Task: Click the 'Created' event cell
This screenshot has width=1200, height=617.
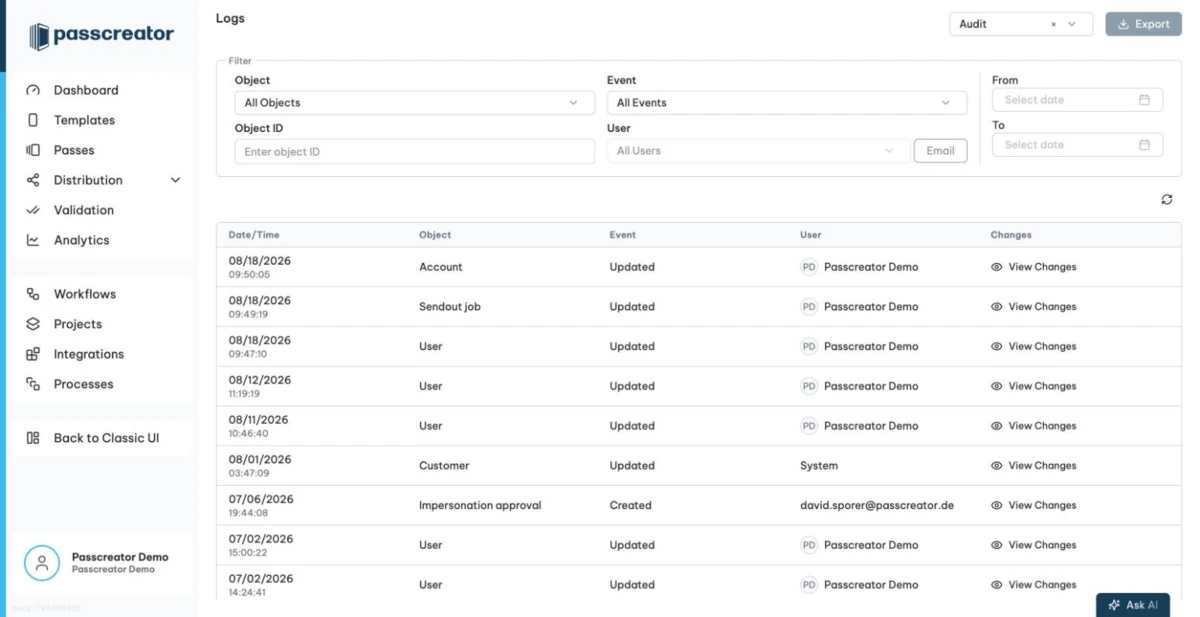Action: point(630,506)
